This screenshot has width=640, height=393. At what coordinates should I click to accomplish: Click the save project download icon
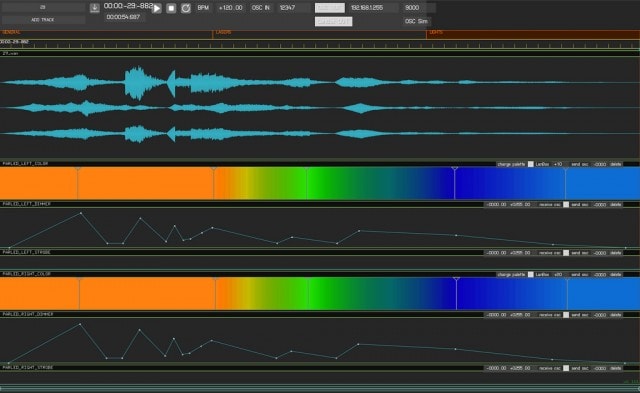point(94,8)
